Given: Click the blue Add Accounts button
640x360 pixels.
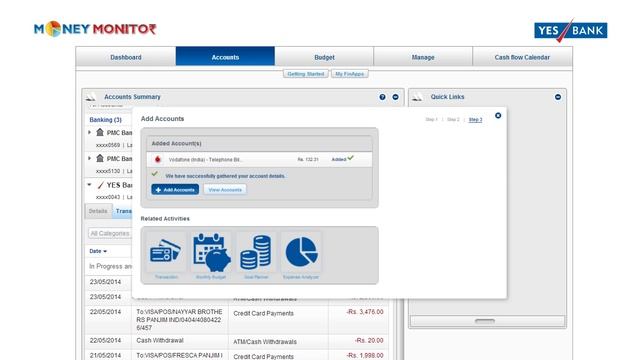Looking at the screenshot, I should [175, 190].
